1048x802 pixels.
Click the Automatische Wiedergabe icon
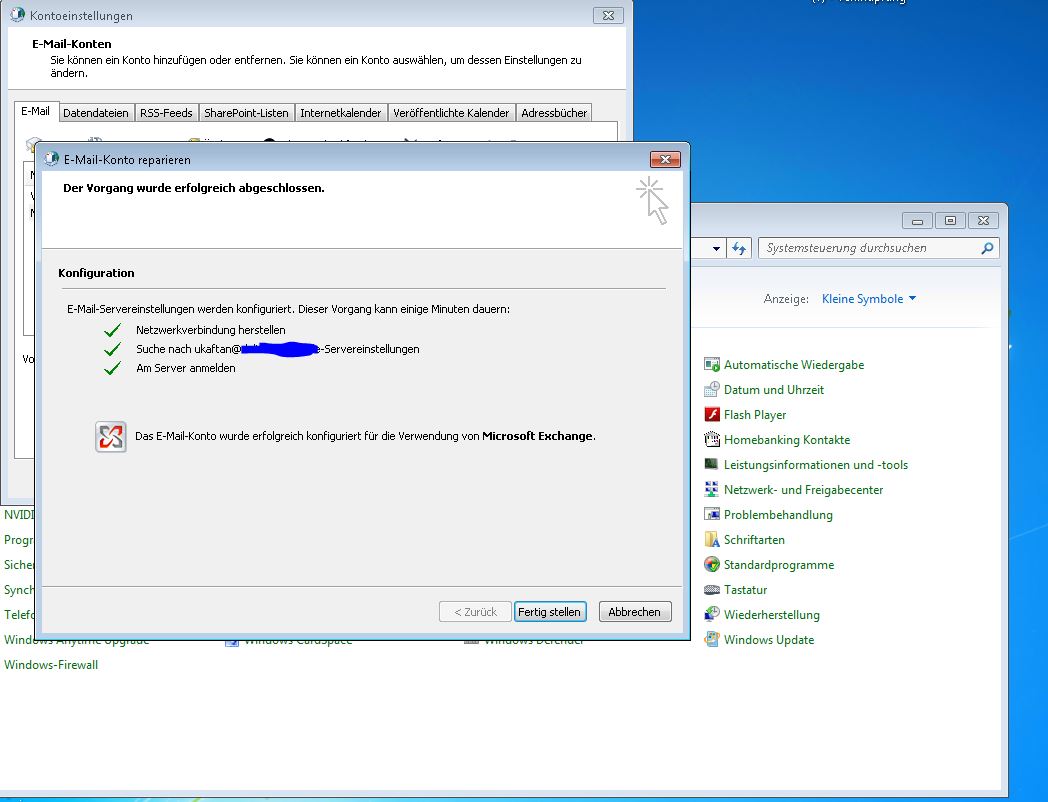point(712,365)
